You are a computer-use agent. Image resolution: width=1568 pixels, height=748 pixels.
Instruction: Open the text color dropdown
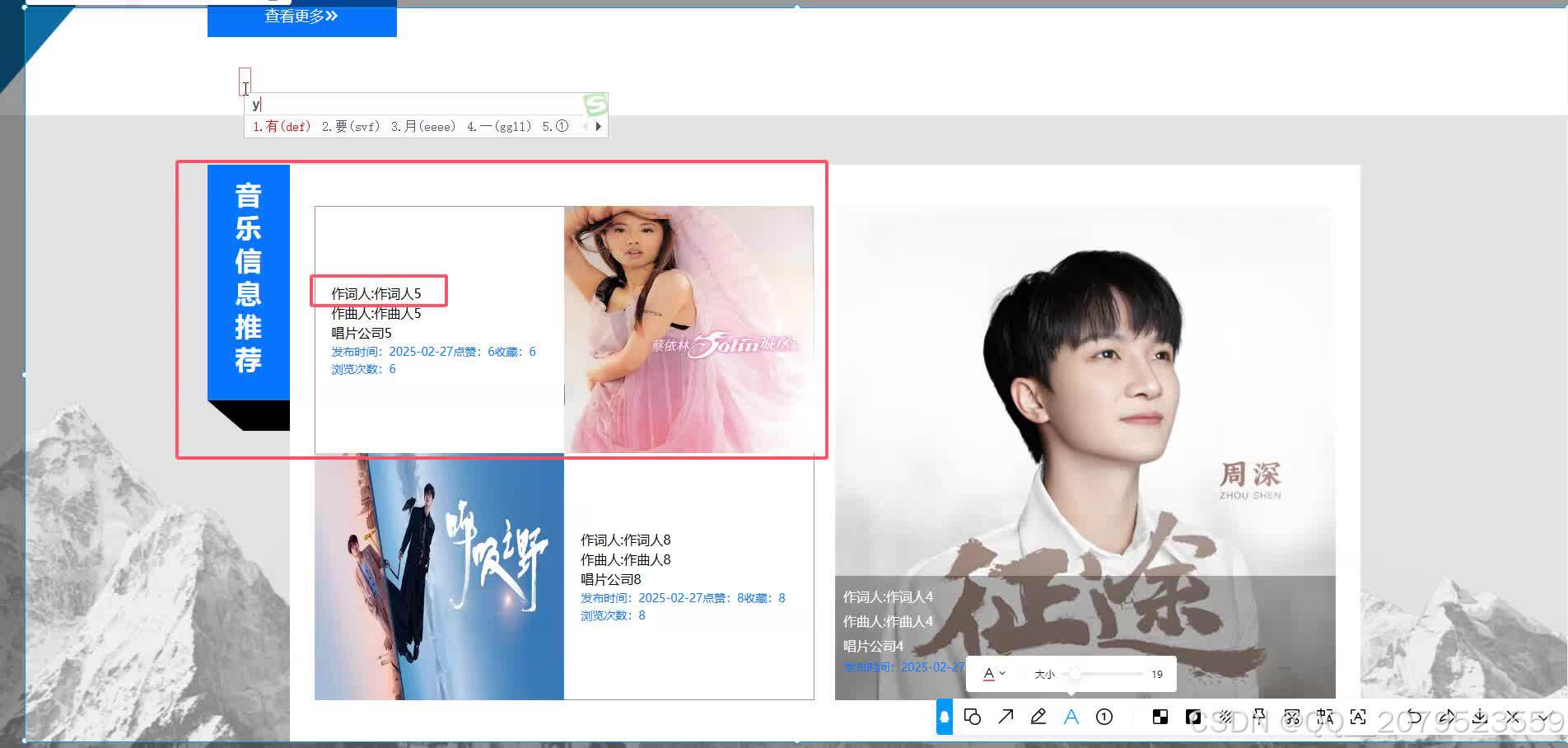[994, 674]
